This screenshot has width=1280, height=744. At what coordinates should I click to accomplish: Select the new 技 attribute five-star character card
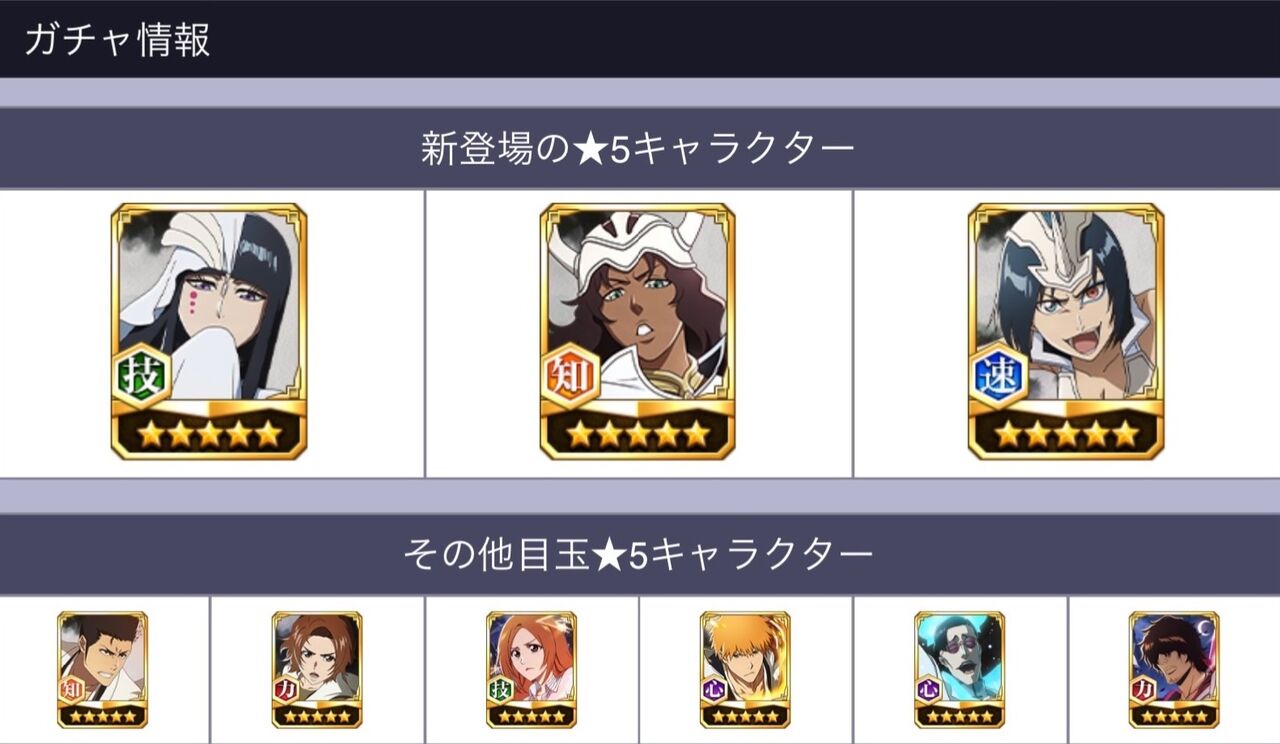pos(209,332)
